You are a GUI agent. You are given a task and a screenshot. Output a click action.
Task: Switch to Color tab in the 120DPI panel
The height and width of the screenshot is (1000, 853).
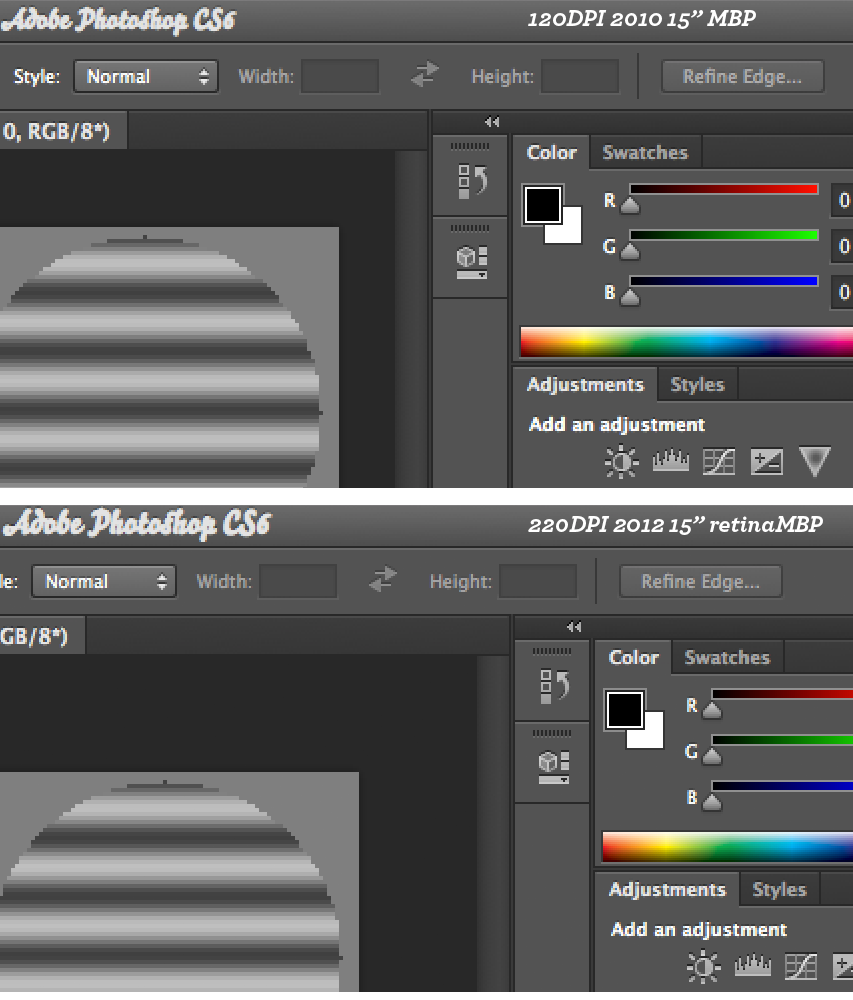coord(551,152)
